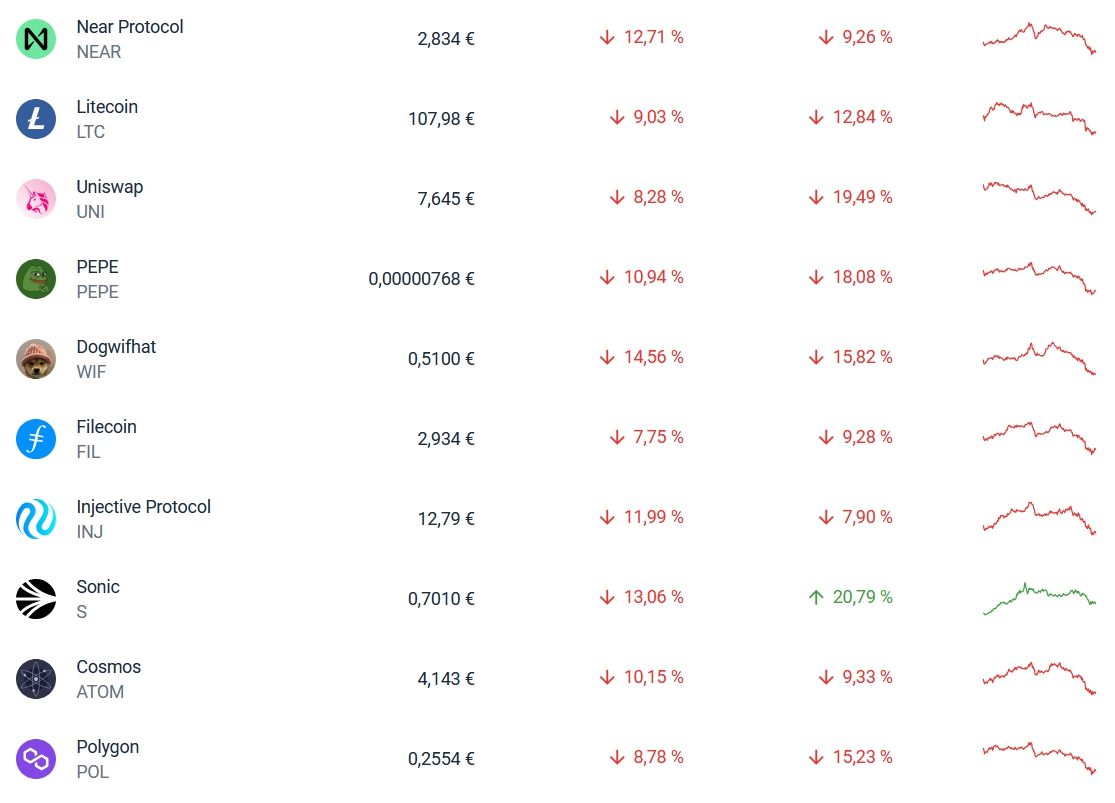The width and height of the screenshot is (1115, 803).
Task: Click the Injective Protocol logo
Action: click(36, 519)
